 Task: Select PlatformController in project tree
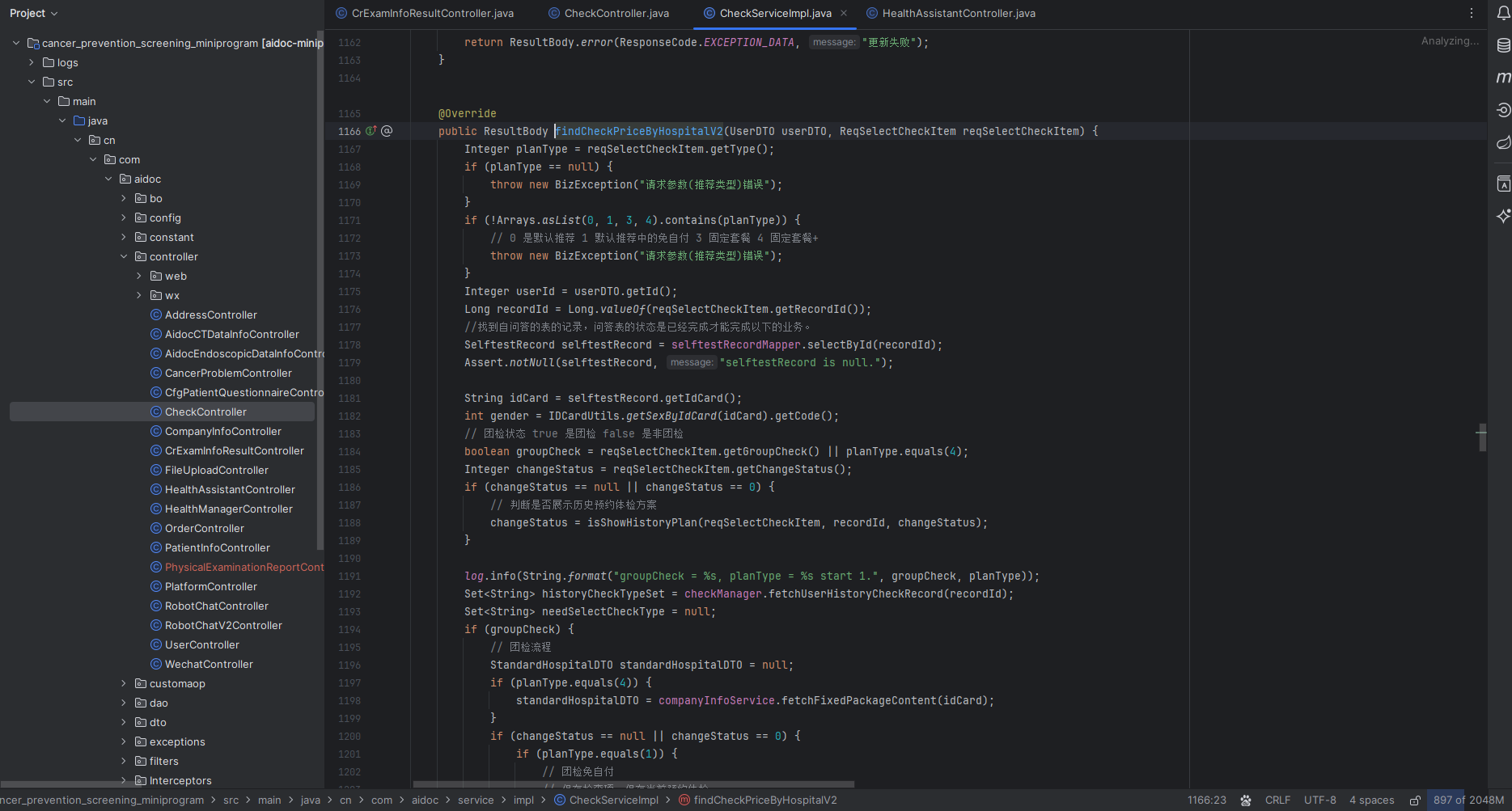[210, 586]
